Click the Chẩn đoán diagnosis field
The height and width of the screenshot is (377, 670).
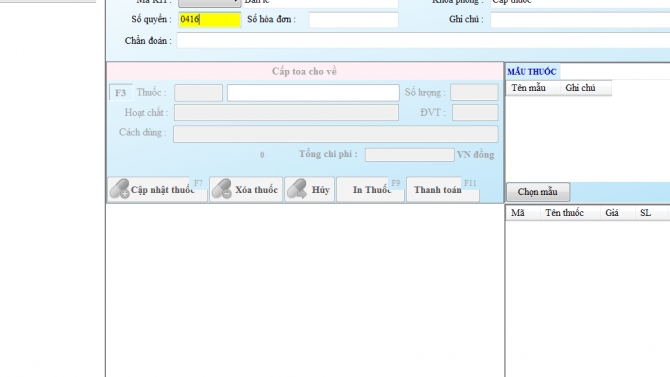coord(423,41)
